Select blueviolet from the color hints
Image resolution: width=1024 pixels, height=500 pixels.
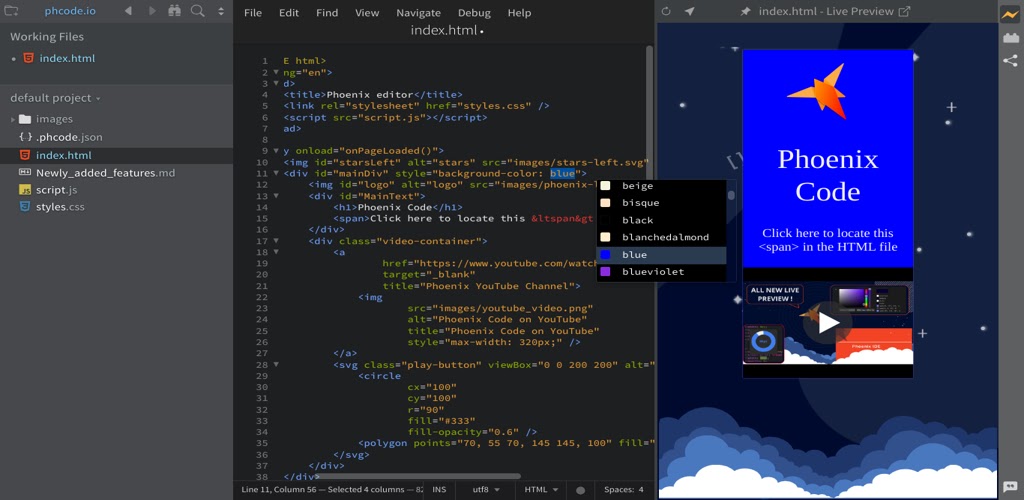[x=652, y=272]
